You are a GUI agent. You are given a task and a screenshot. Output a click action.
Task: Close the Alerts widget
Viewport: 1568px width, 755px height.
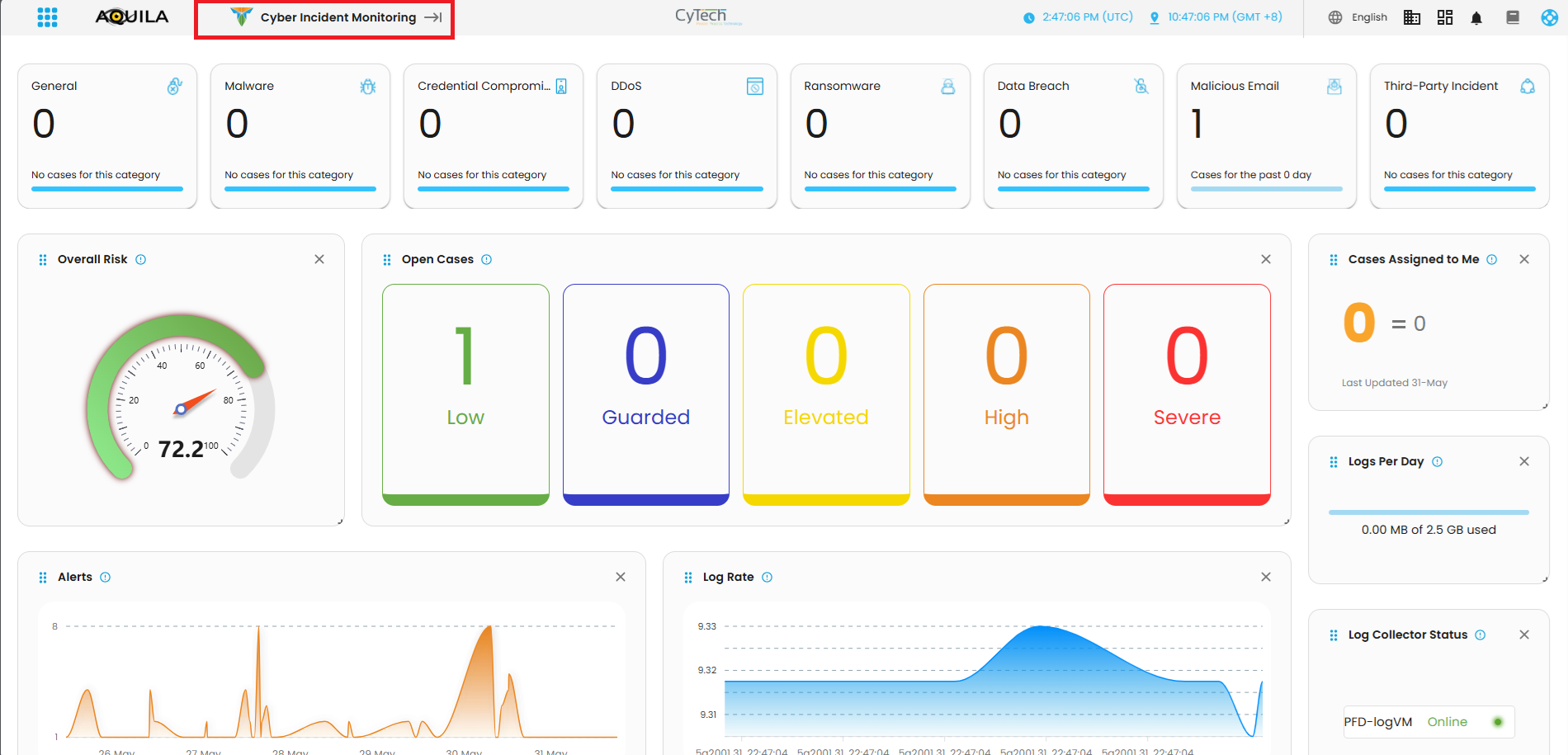pos(621,577)
